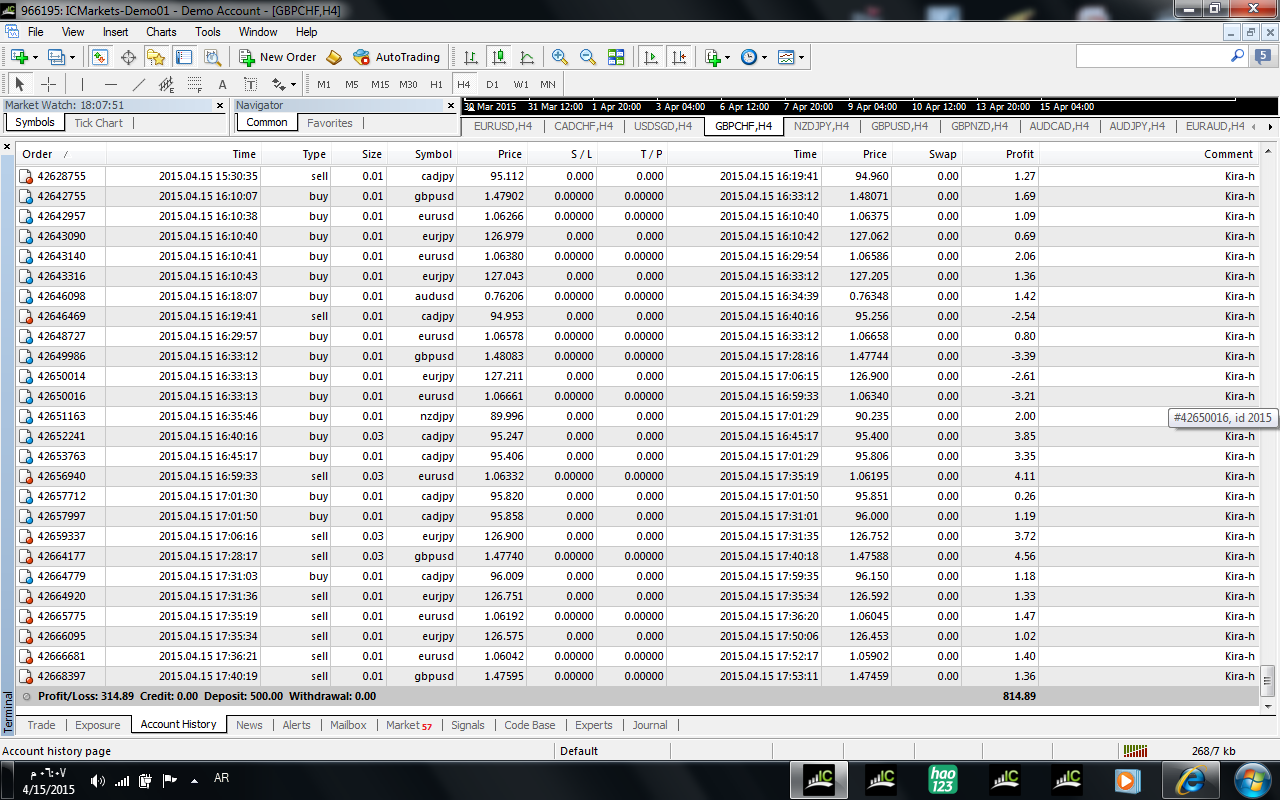Select the Equidistant Channel tool
Image resolution: width=1280 pixels, height=800 pixels.
click(167, 84)
